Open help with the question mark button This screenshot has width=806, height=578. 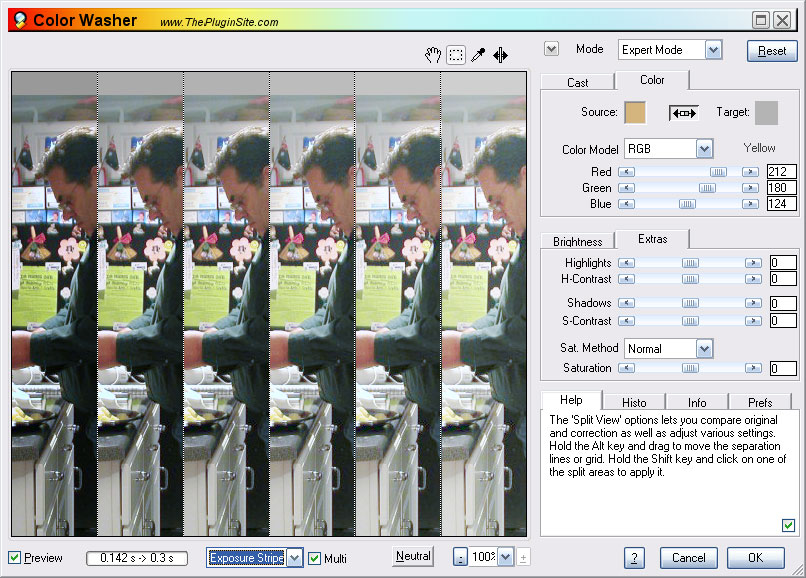point(634,558)
